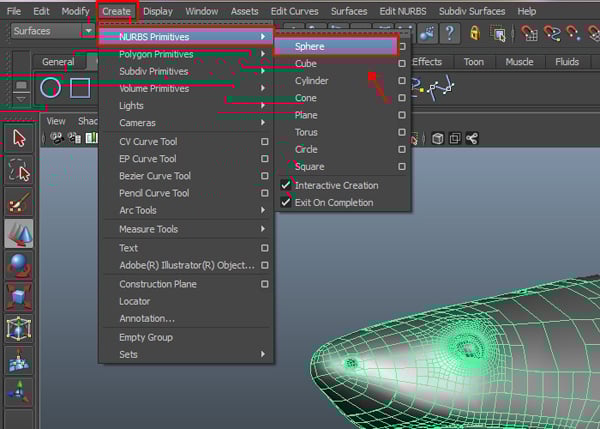Open the View panel menu
The image size is (600, 429).
56,121
